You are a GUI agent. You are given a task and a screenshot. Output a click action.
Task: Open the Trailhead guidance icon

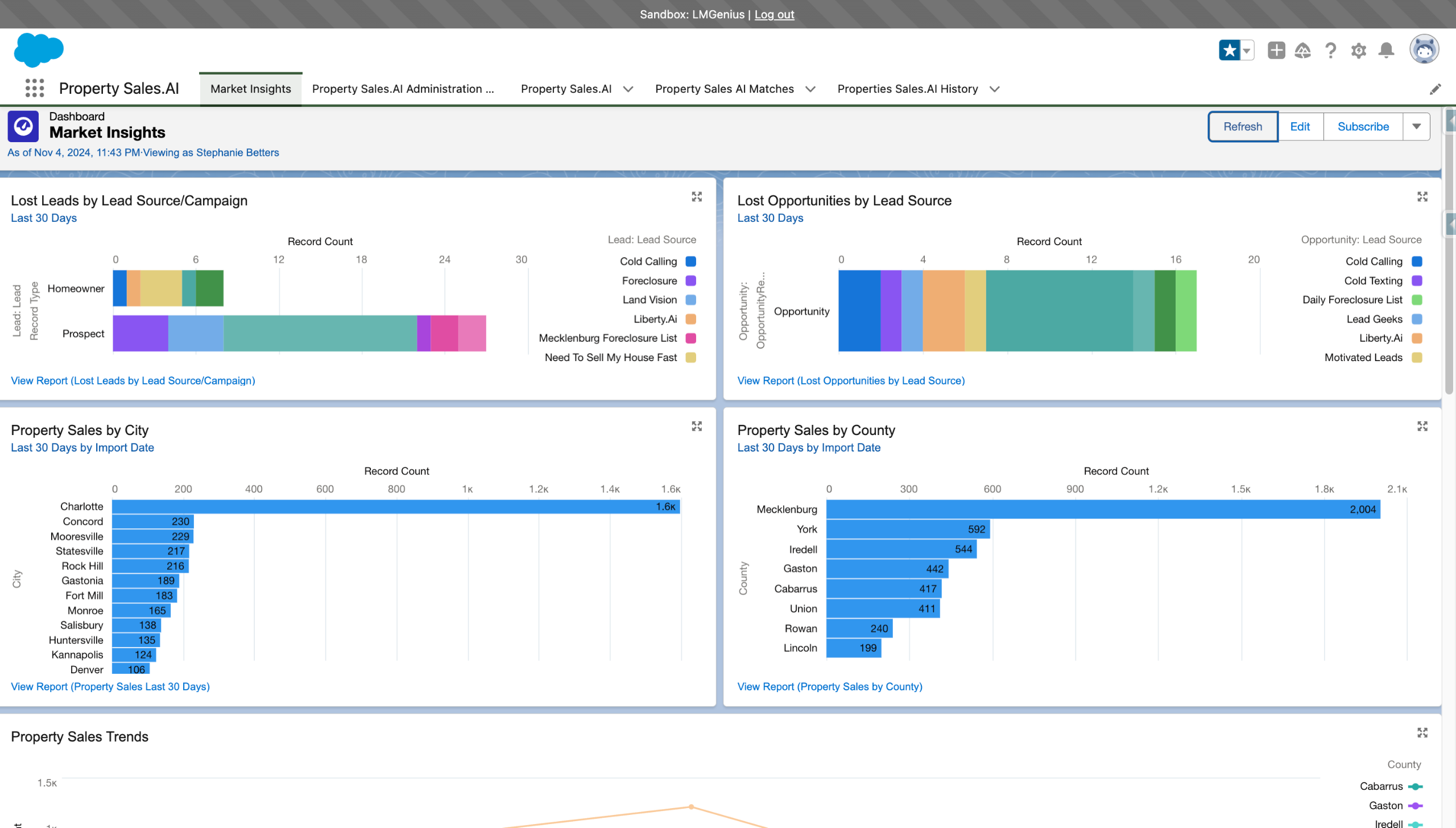click(x=1302, y=50)
